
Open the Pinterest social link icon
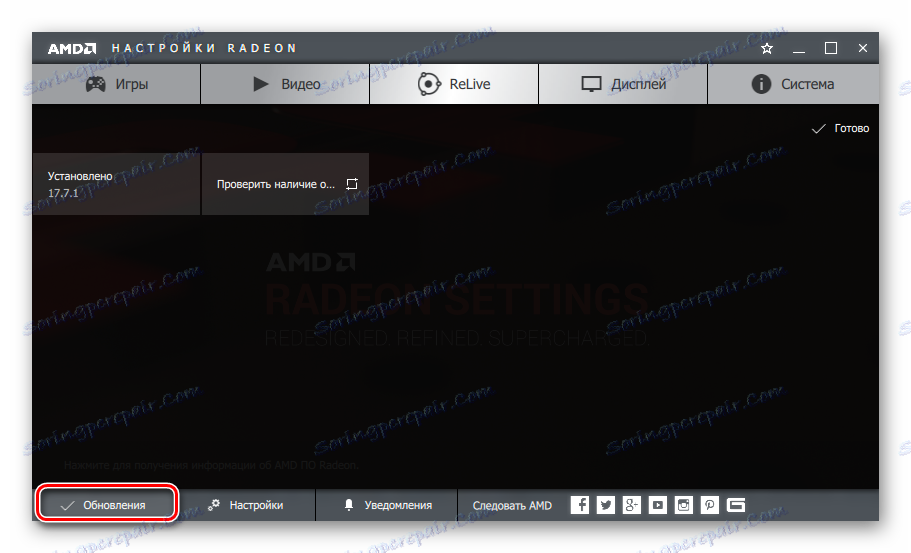[709, 505]
